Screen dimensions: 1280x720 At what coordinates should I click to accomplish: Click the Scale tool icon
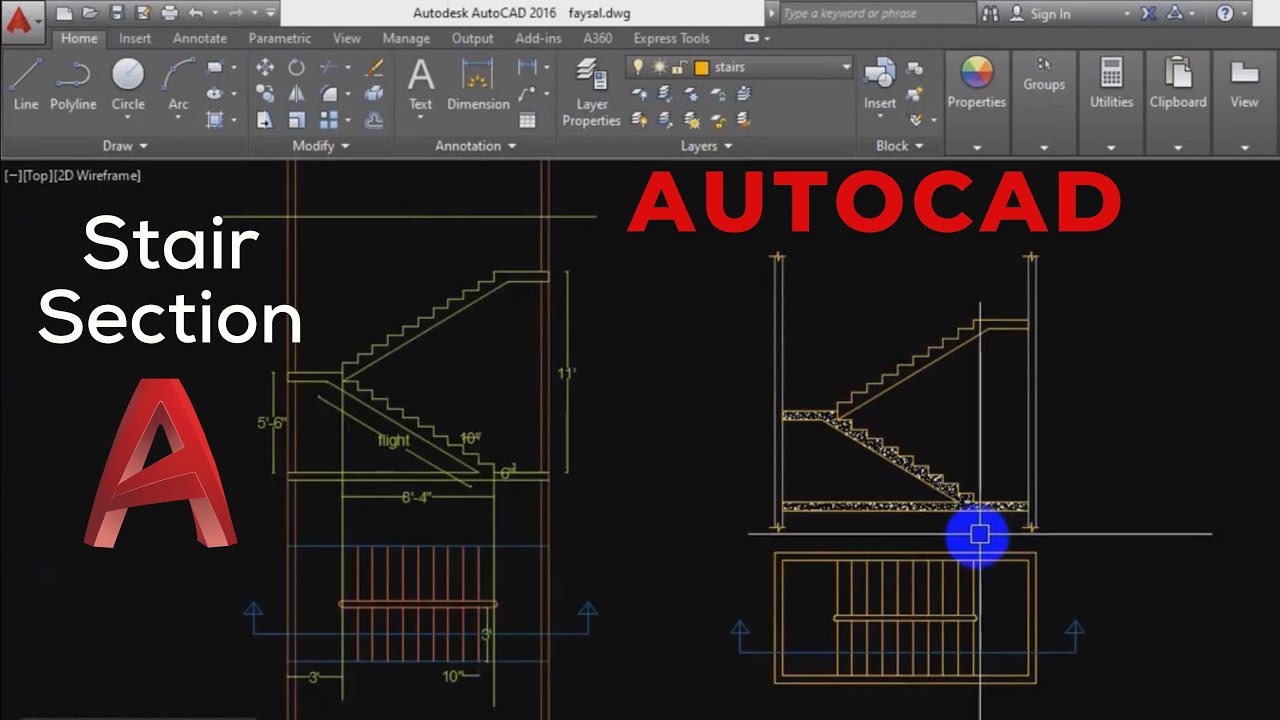tap(297, 120)
